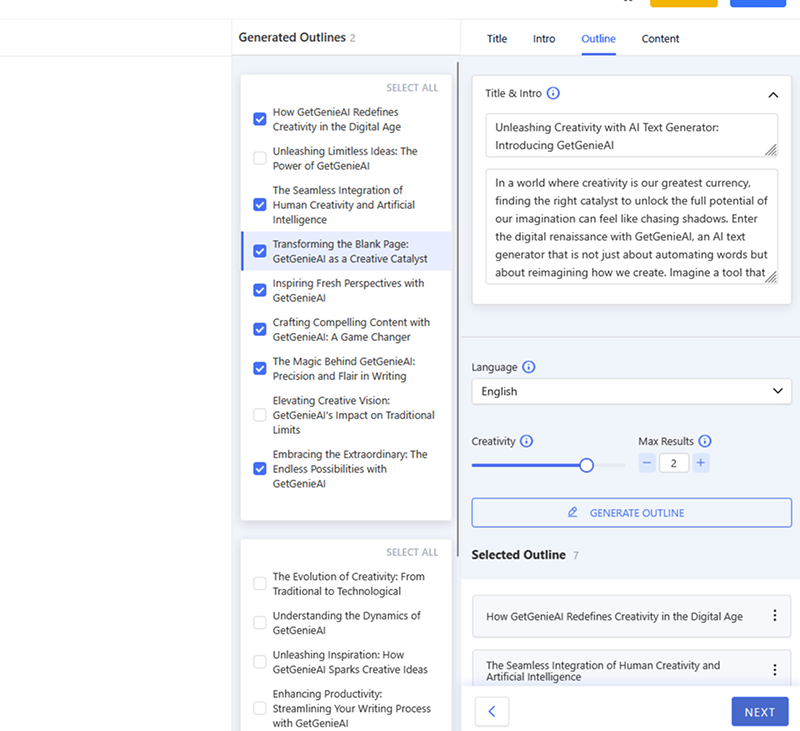Screen dimensions: 800x731
Task: Switch to the Intro tab
Action: tap(544, 39)
